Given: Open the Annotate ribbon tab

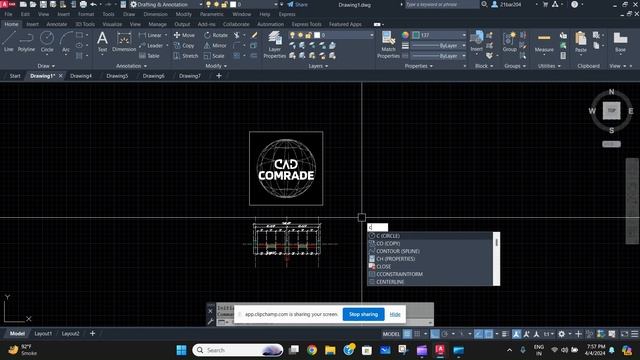Looking at the screenshot, I should pyautogui.click(x=56, y=24).
